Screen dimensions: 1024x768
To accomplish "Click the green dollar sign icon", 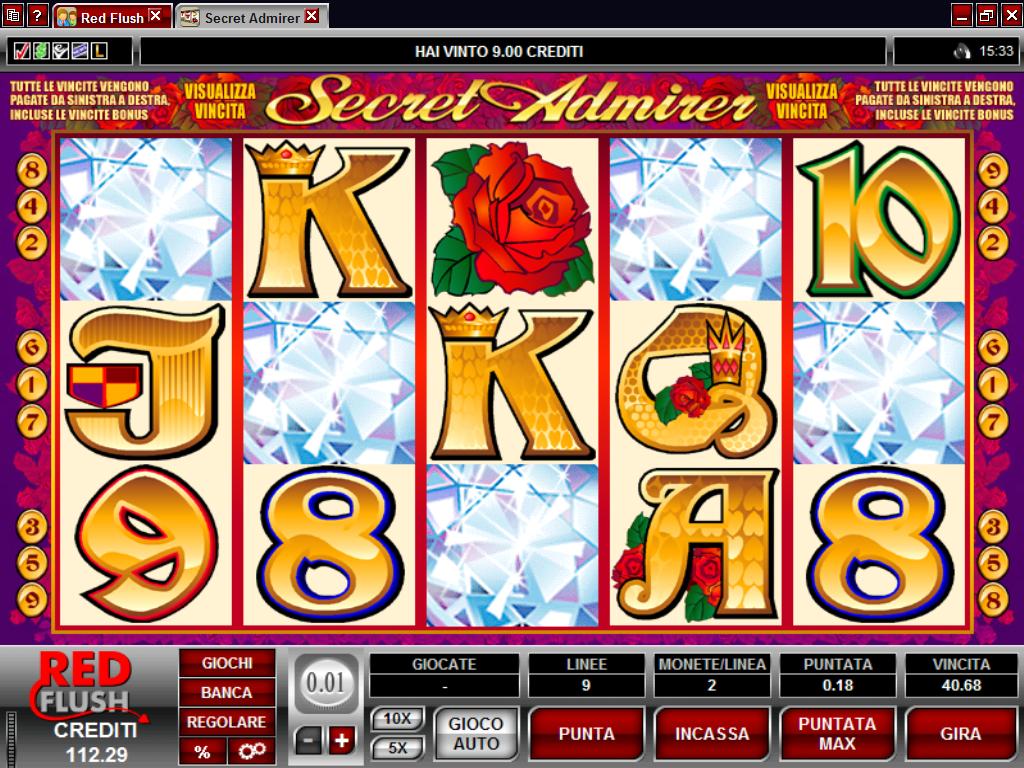I will (40, 51).
